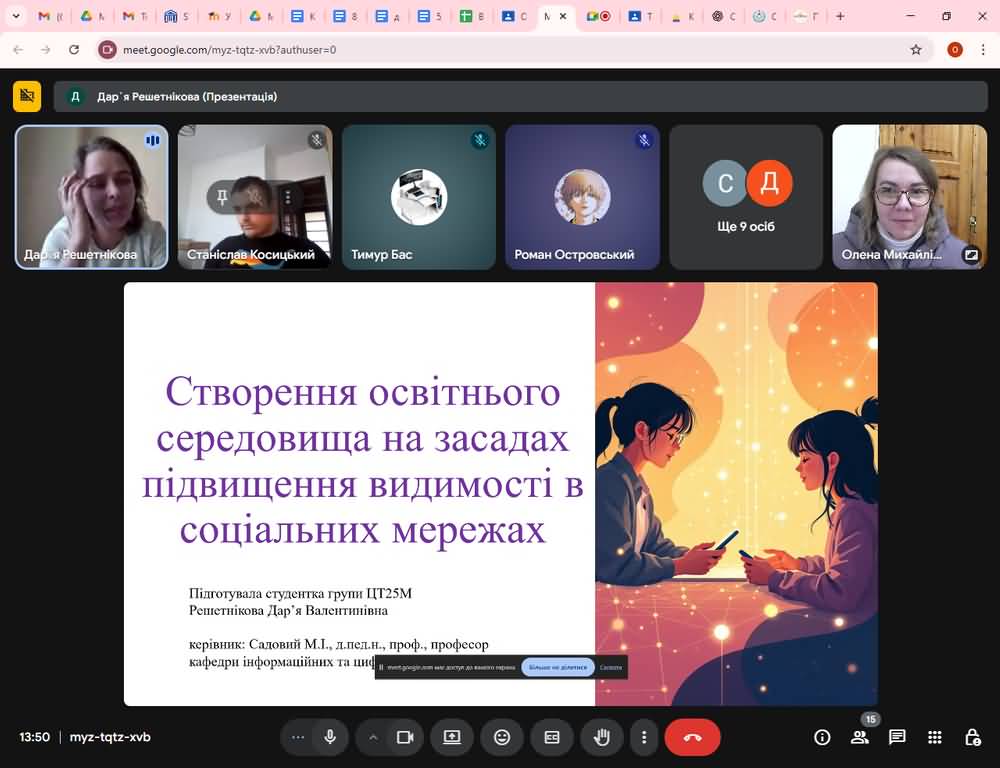Viewport: 1000px width, 768px height.
Task: Expand video settings arrow beside camera
Action: [x=373, y=737]
